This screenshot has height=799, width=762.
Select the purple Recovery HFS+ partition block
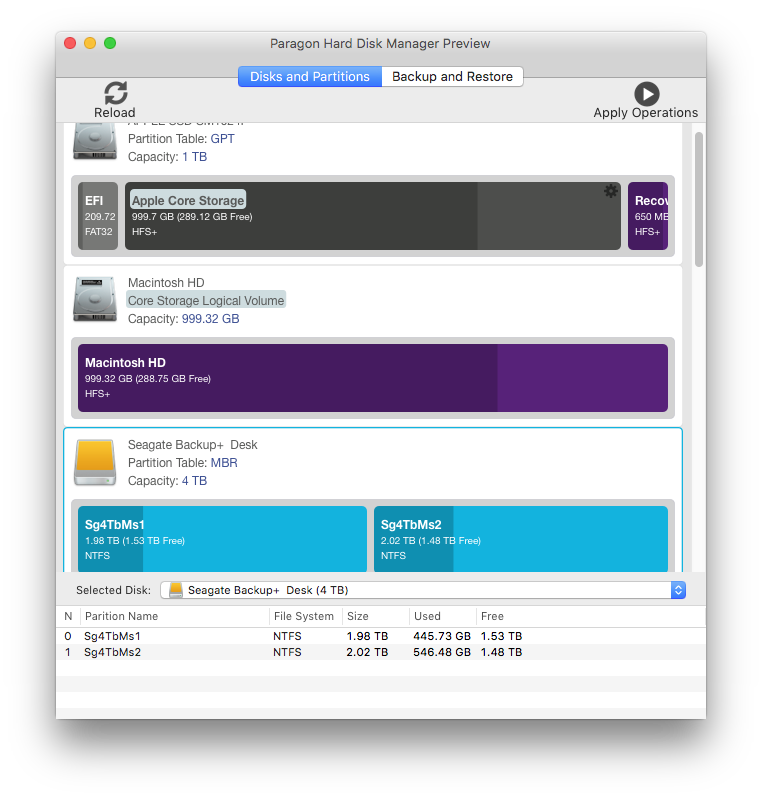(648, 216)
